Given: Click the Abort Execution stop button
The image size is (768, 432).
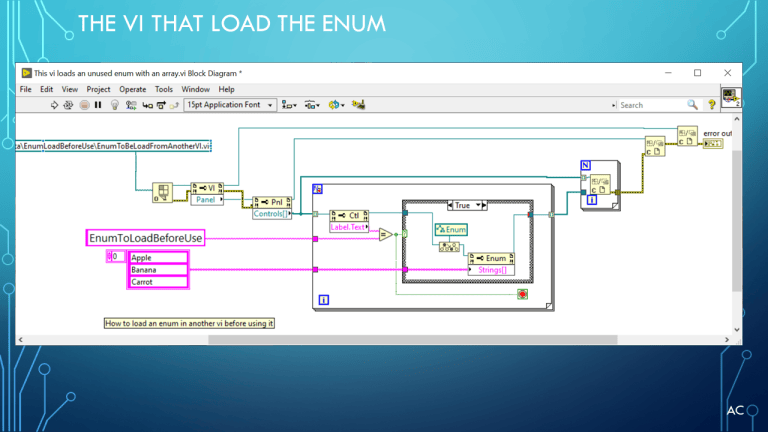Looking at the screenshot, I should point(84,105).
